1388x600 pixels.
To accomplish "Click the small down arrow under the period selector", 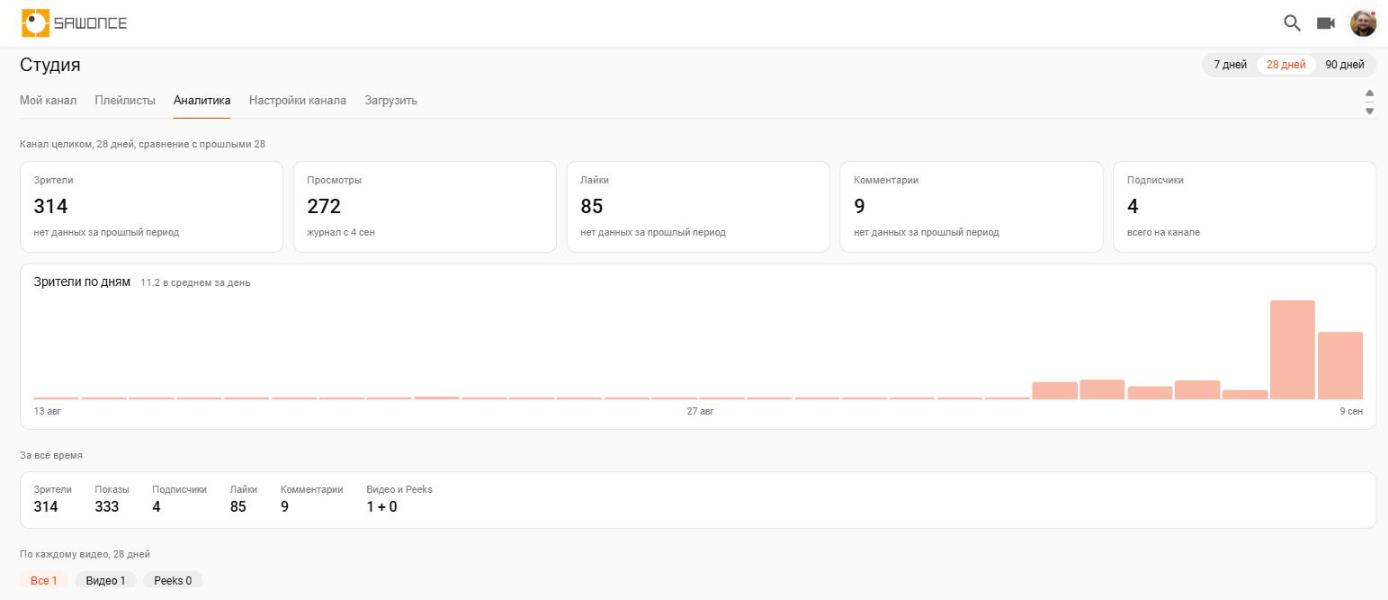I will pyautogui.click(x=1370, y=110).
